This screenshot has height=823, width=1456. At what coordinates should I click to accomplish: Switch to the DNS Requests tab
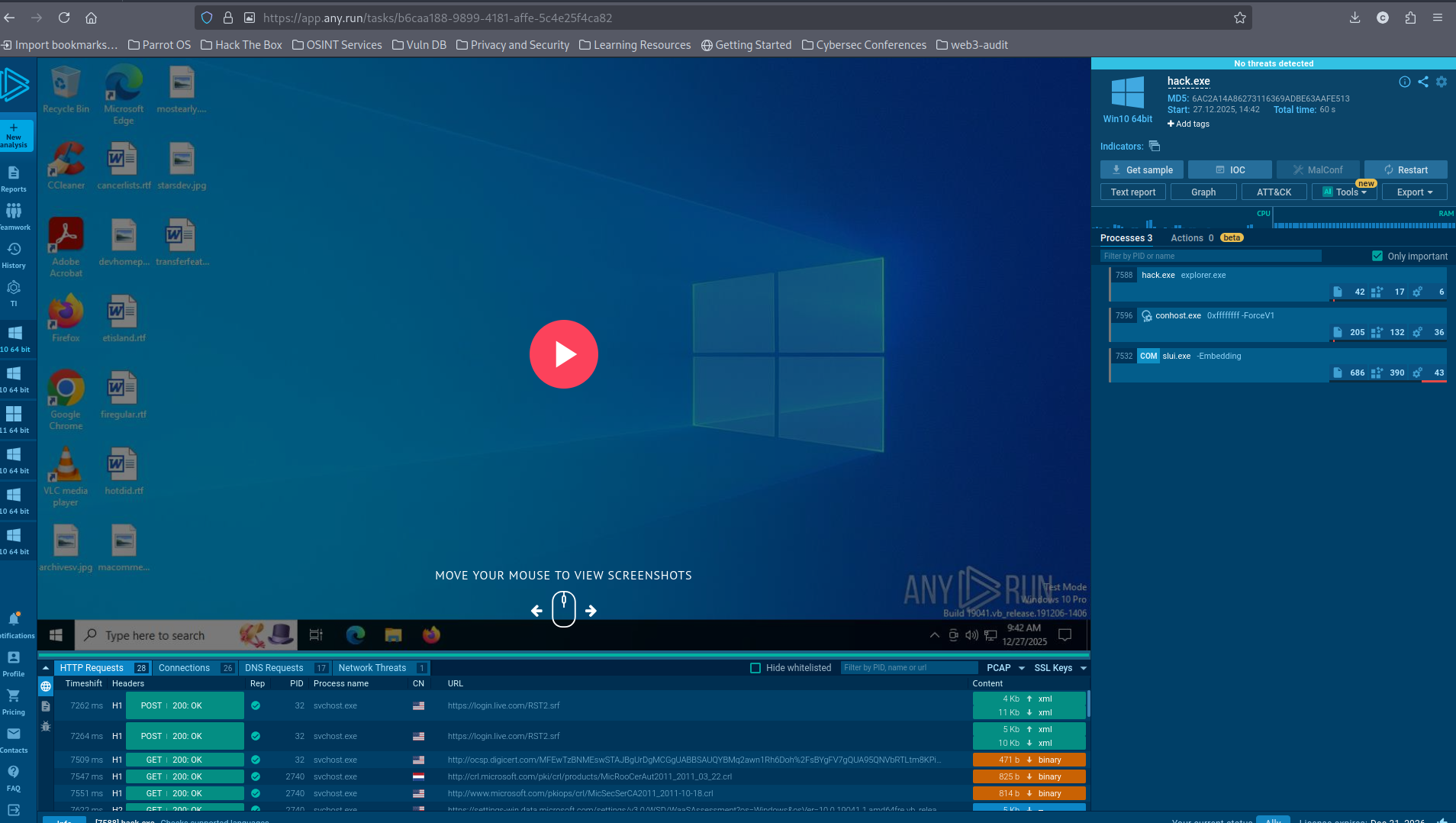tap(275, 668)
